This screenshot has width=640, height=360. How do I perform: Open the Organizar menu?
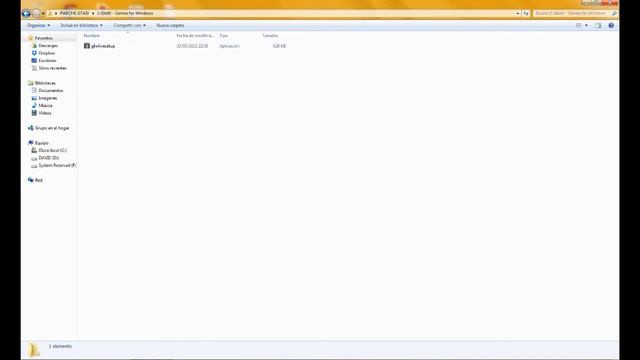(x=38, y=25)
